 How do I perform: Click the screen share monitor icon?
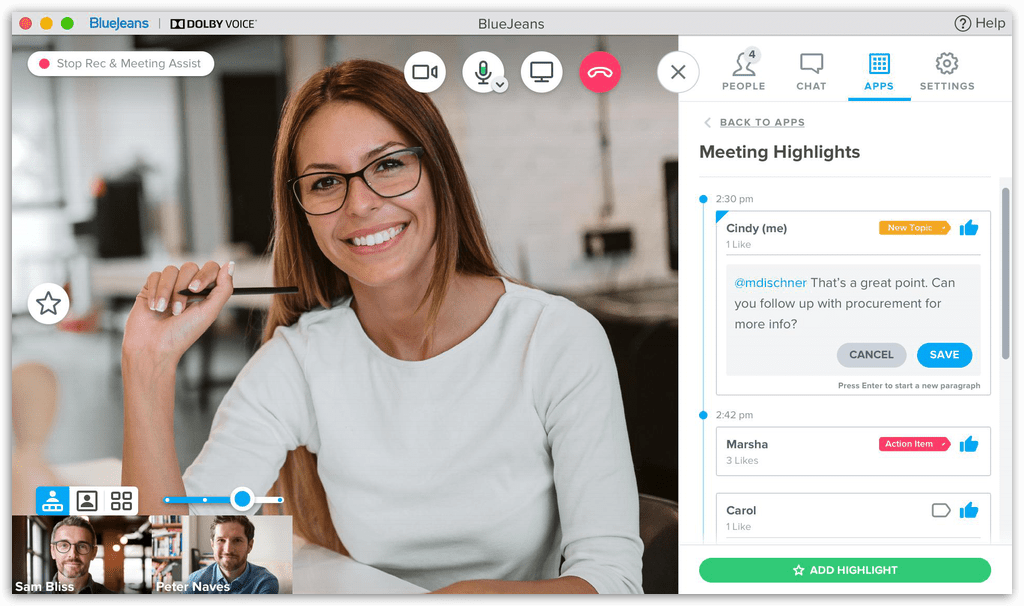pos(541,72)
